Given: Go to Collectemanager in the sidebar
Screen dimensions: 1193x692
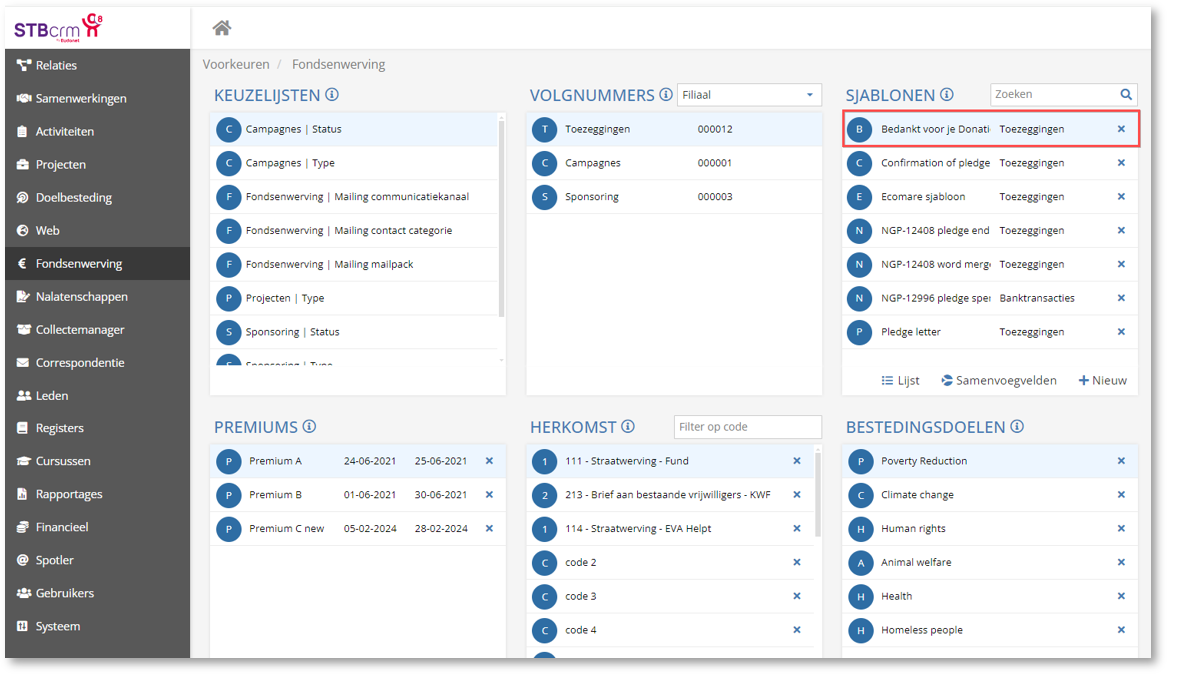Looking at the screenshot, I should 97,330.
